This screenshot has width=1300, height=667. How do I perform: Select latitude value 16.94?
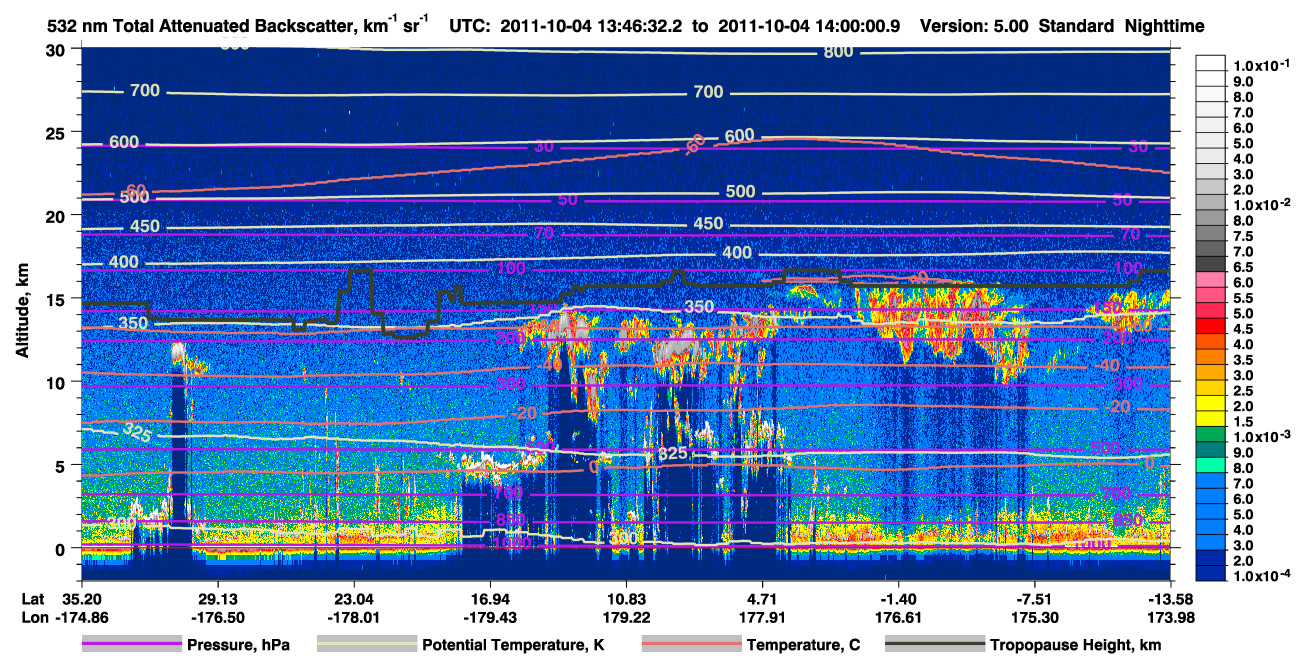[489, 598]
